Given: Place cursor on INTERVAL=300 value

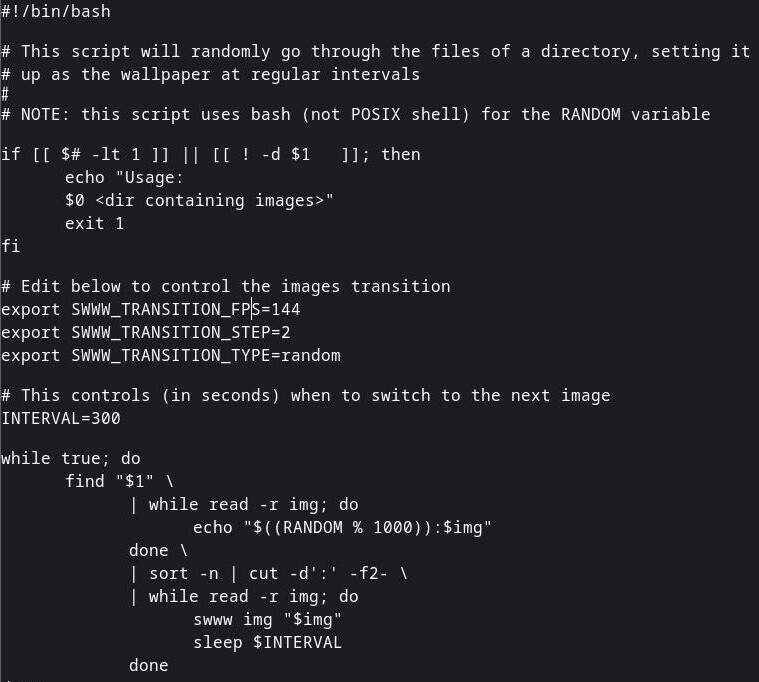Looking at the screenshot, I should point(106,419).
